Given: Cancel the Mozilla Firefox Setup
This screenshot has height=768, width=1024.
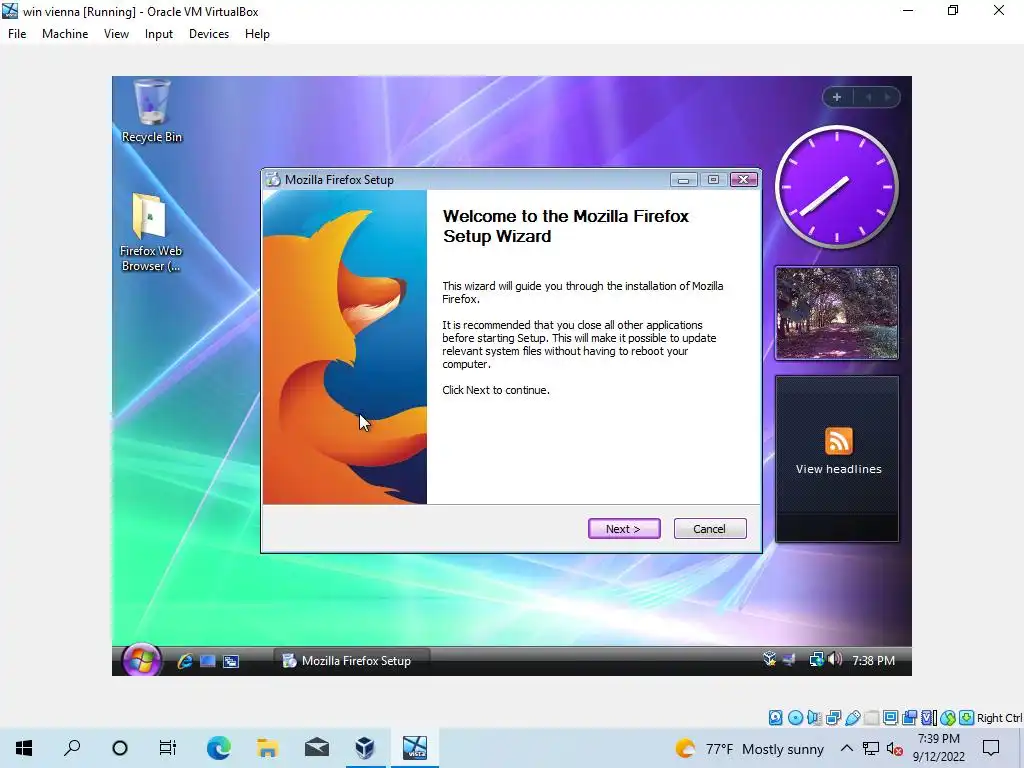Looking at the screenshot, I should click(x=709, y=528).
